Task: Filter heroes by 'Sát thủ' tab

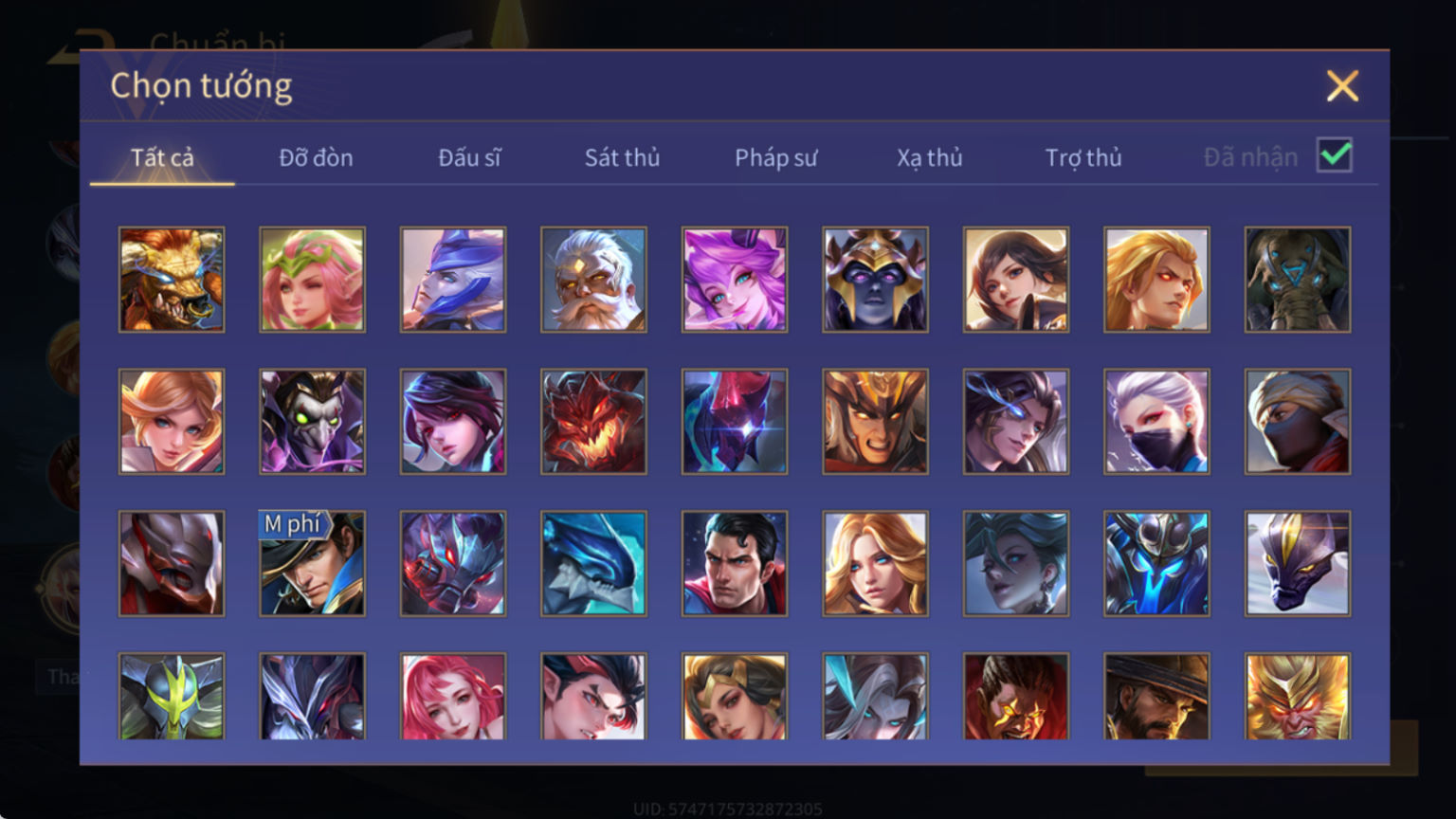Action: (x=622, y=157)
